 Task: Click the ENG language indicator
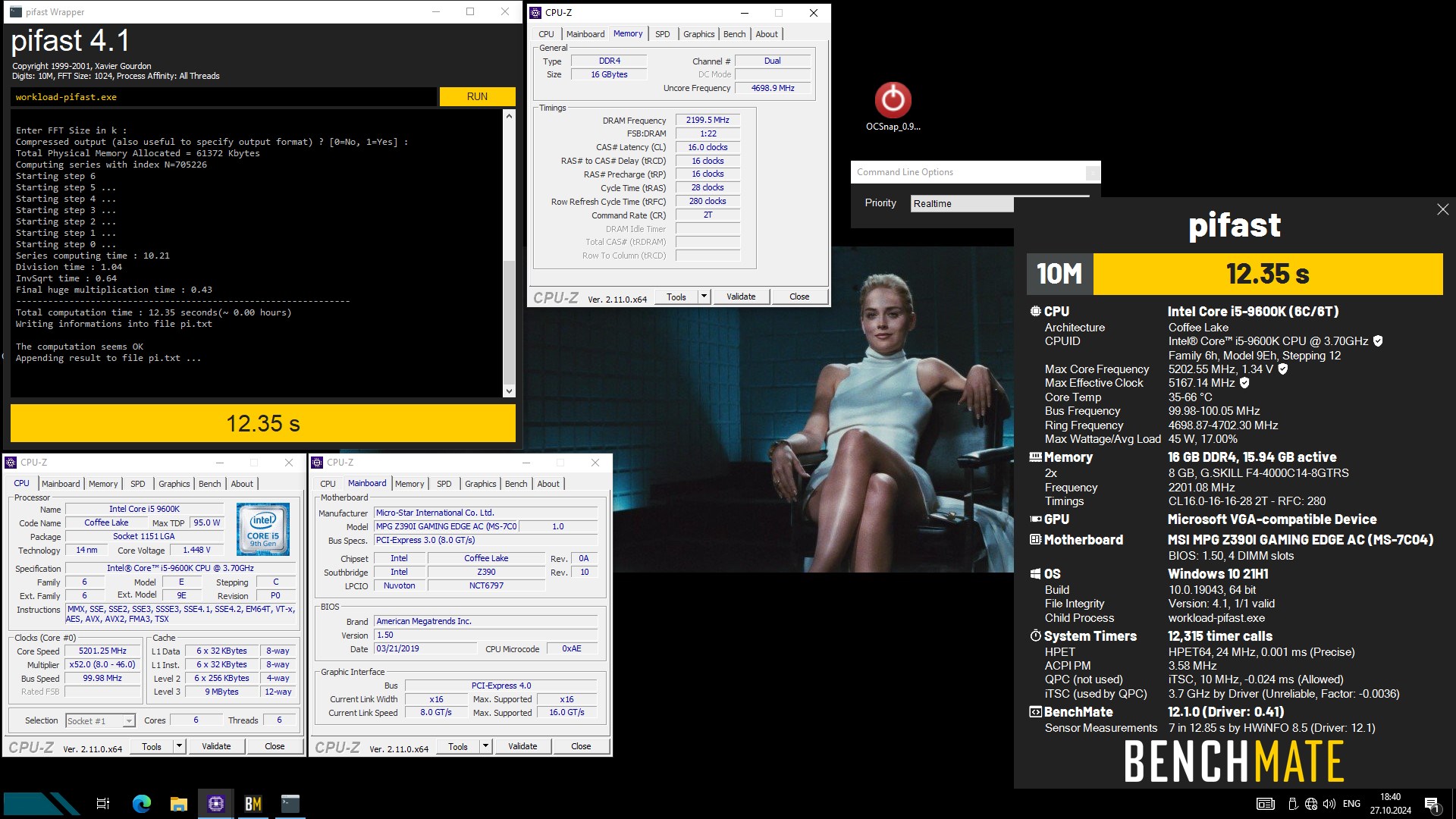click(x=1351, y=804)
